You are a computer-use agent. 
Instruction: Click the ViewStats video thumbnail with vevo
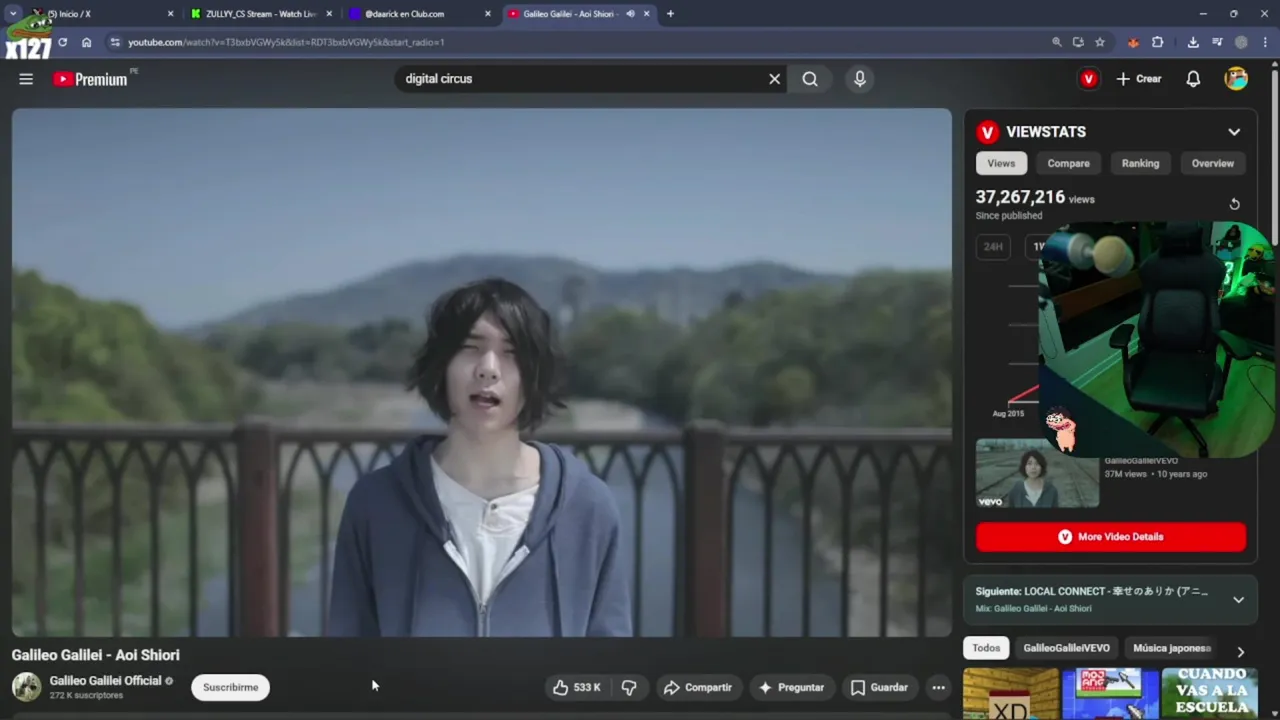(1037, 473)
